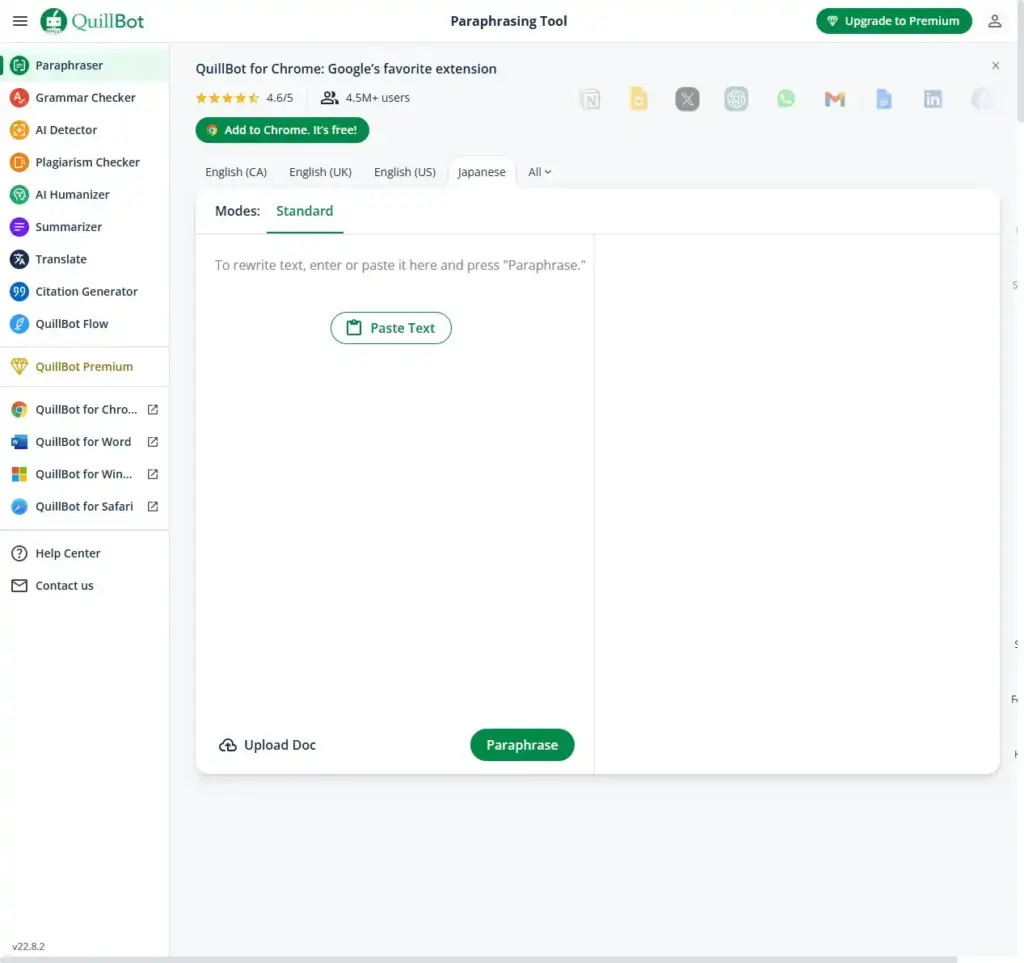Click the Summarizer sidebar icon
The image size is (1024, 963).
tap(20, 227)
